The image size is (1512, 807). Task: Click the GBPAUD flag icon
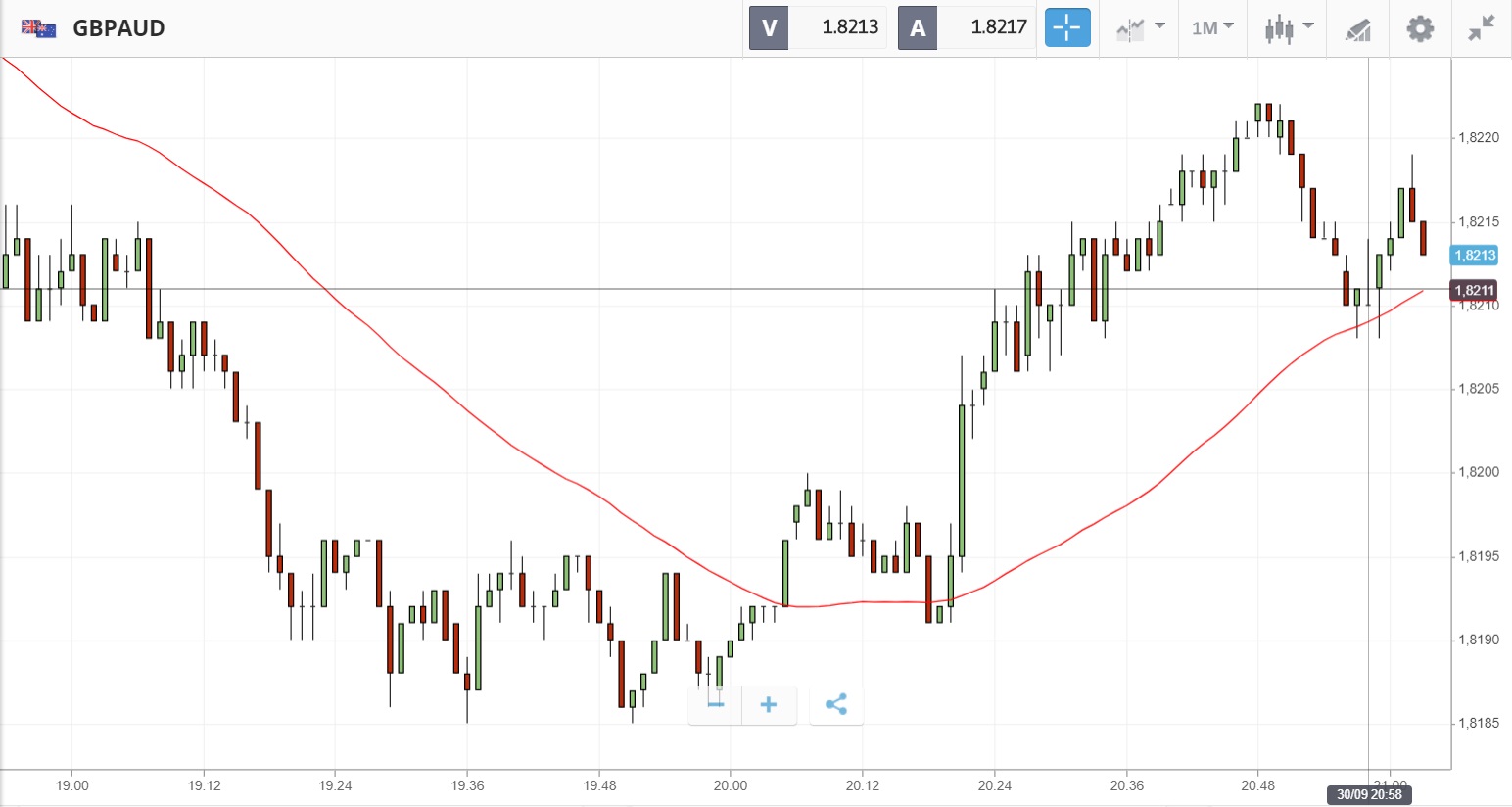pos(39,28)
